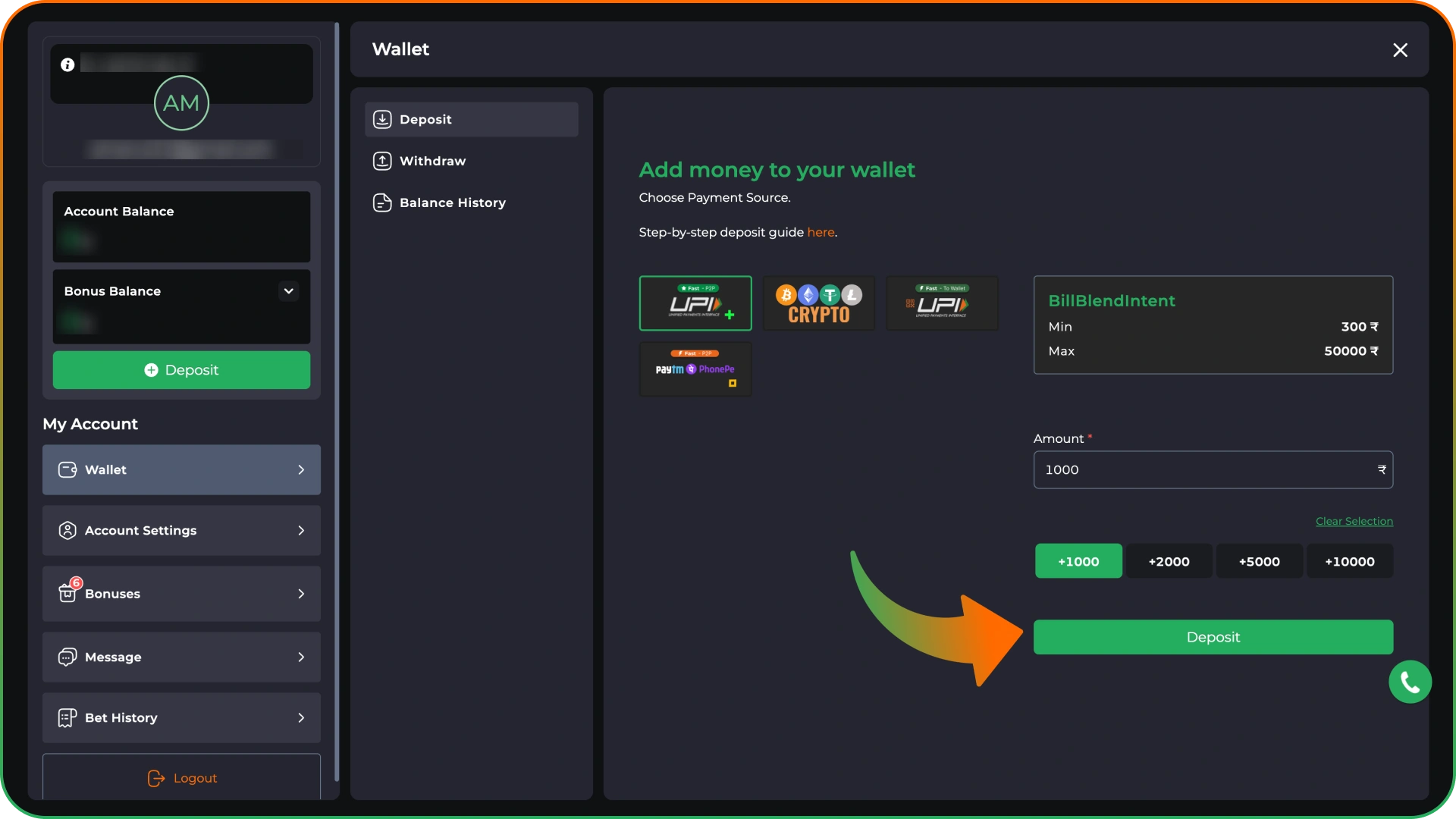The height and width of the screenshot is (819, 1456).
Task: Click the Logout door icon
Action: point(155,779)
